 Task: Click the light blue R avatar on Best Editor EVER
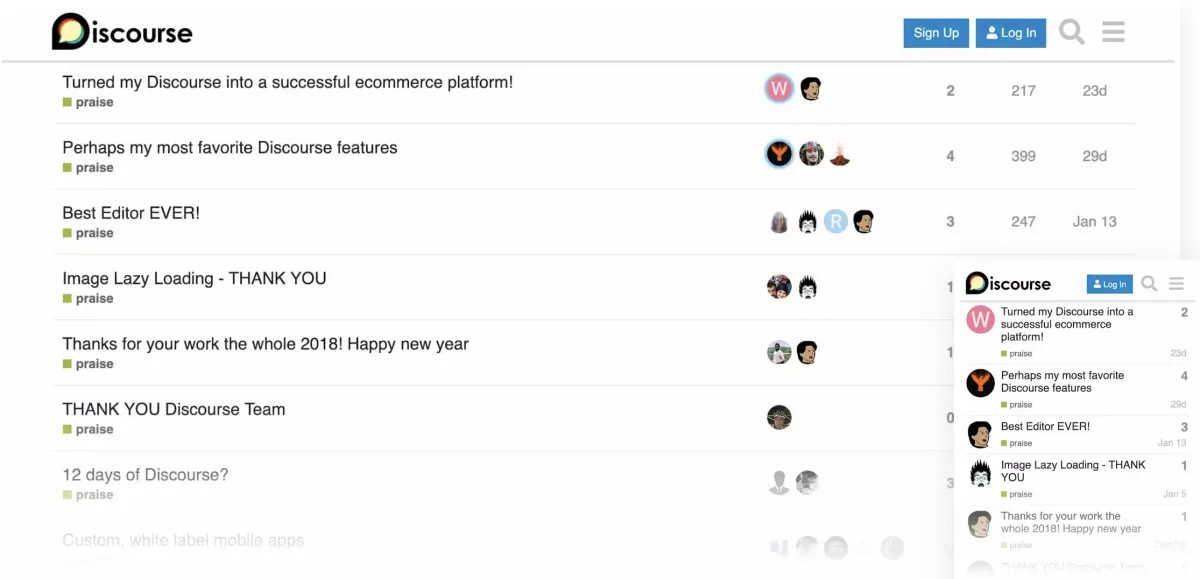click(836, 221)
